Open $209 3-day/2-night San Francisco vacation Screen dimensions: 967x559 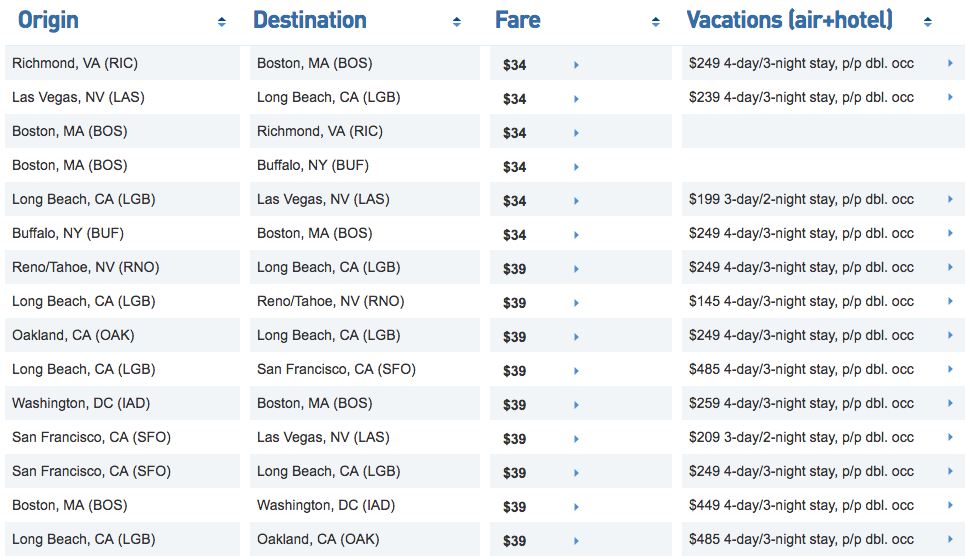tap(801, 437)
